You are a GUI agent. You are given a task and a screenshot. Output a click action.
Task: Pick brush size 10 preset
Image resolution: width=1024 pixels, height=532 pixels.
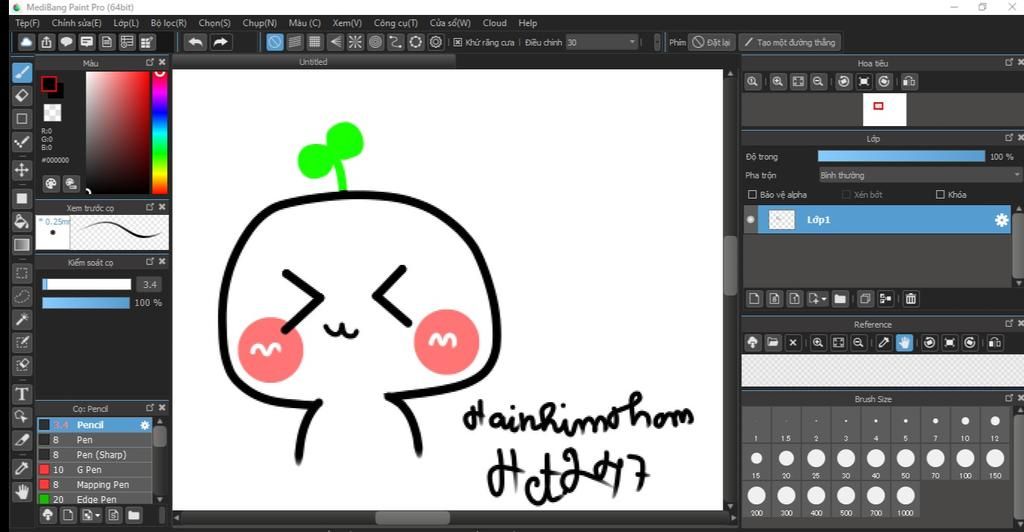point(965,426)
